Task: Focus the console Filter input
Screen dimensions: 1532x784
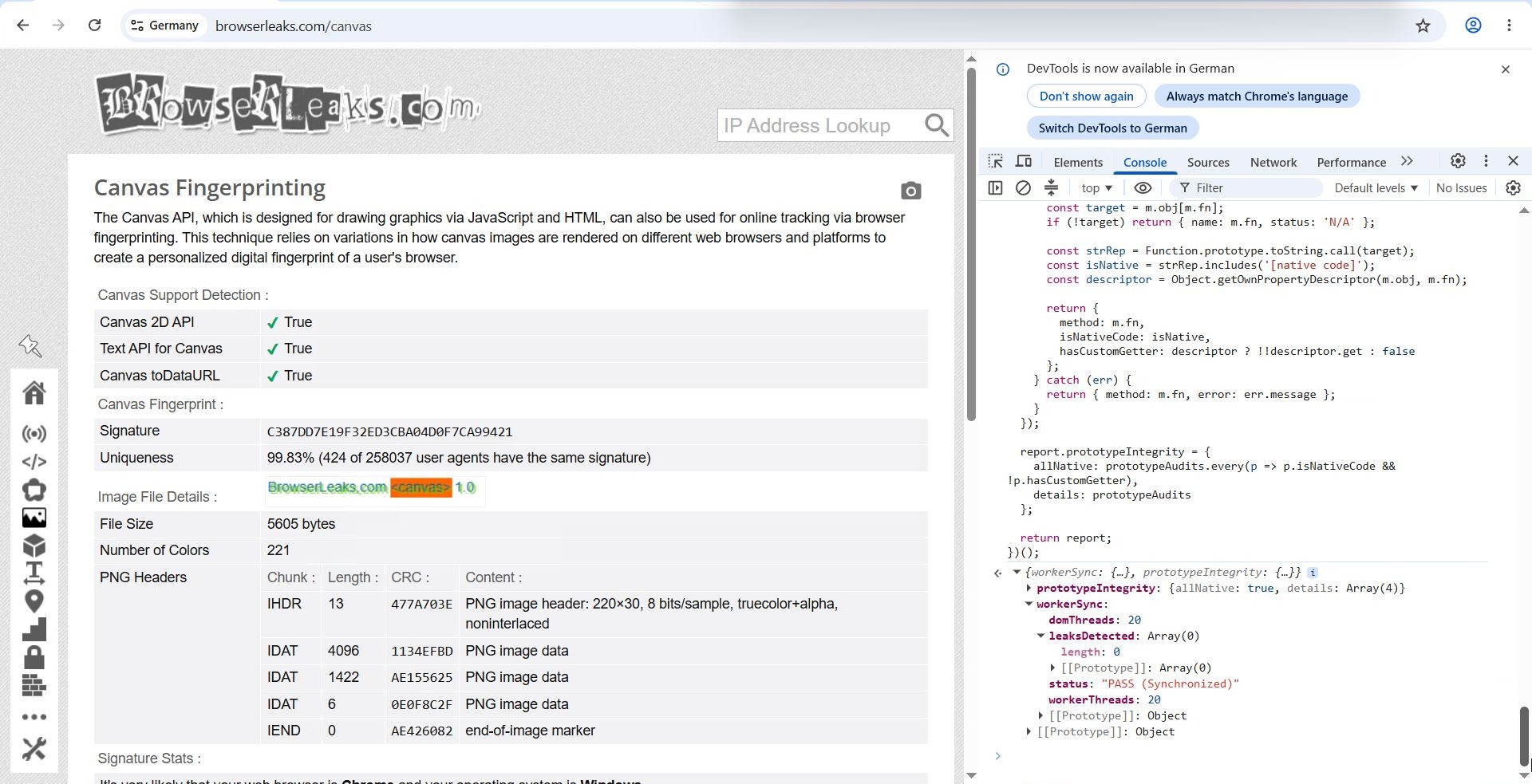Action: click(1246, 187)
